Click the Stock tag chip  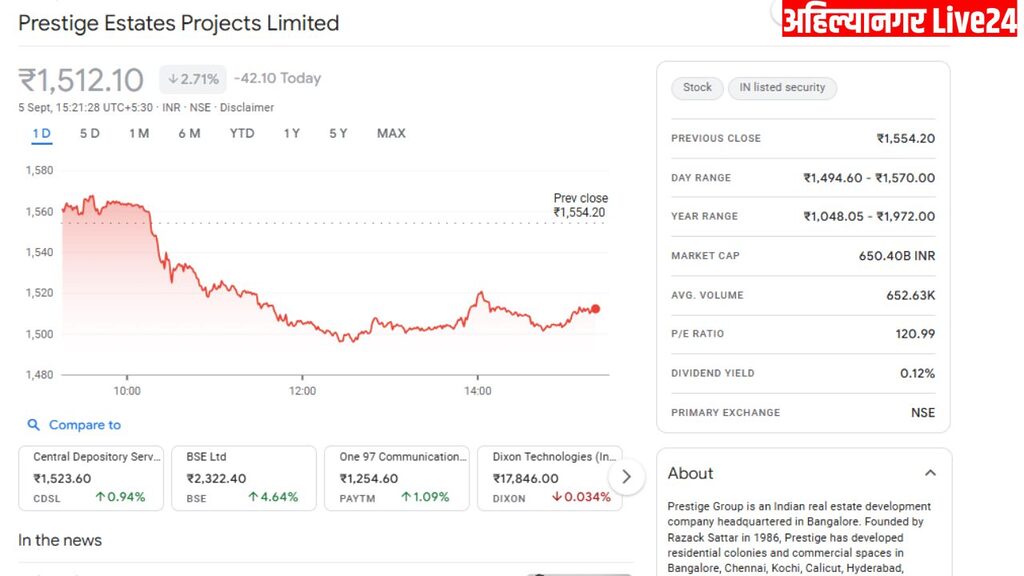pyautogui.click(x=697, y=88)
